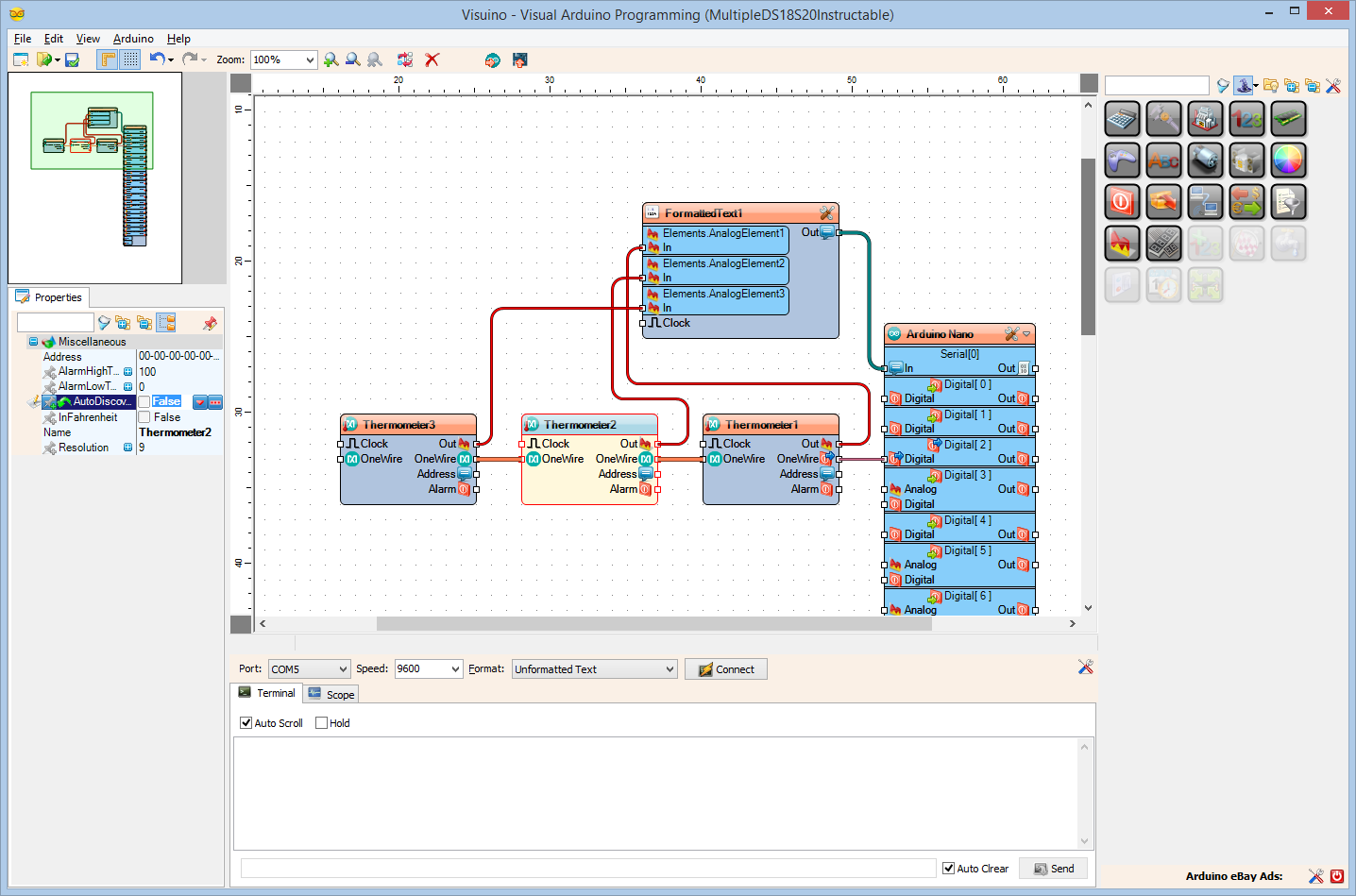Screen dimensions: 1356x896
Task: Open the Port COM5 dropdown
Action: point(343,669)
